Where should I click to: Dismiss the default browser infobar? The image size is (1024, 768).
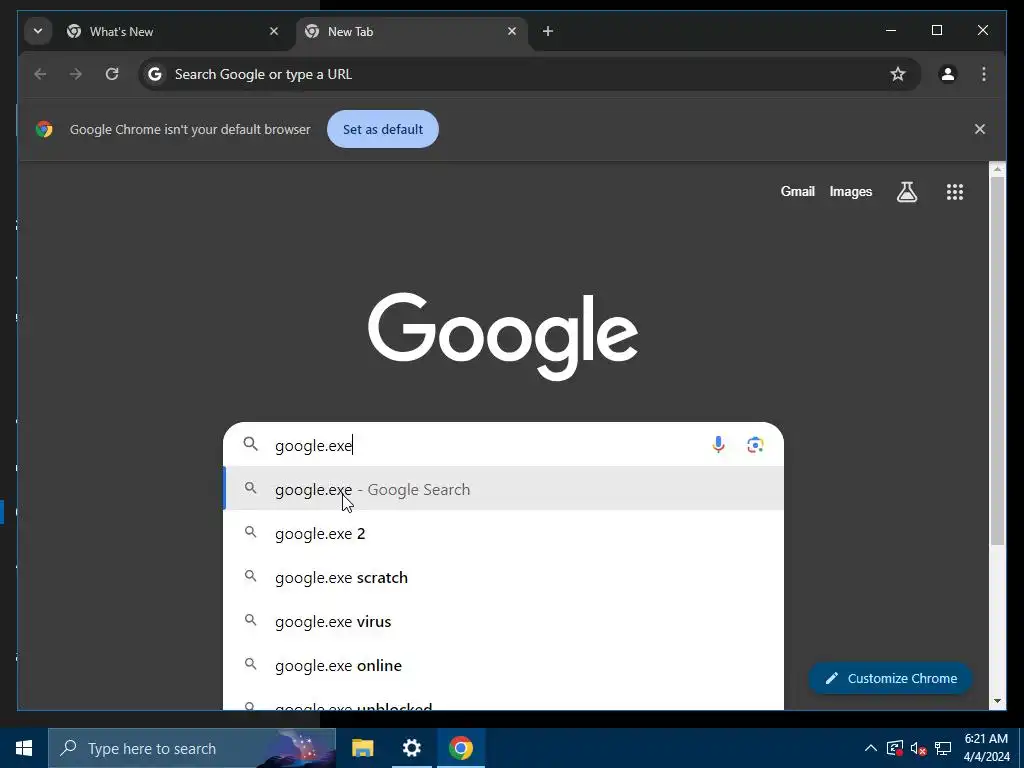pos(980,129)
